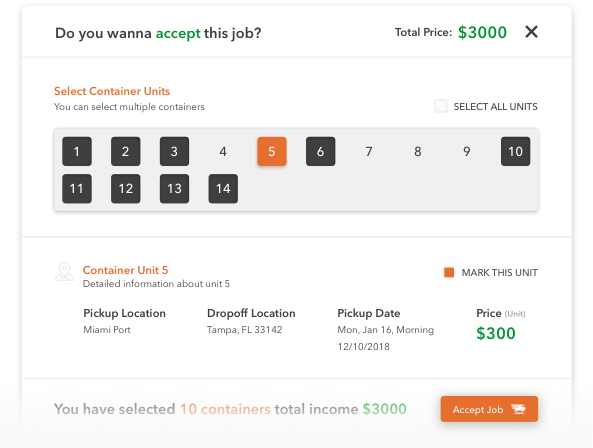Click highlighted orange container unit 5

272,151
